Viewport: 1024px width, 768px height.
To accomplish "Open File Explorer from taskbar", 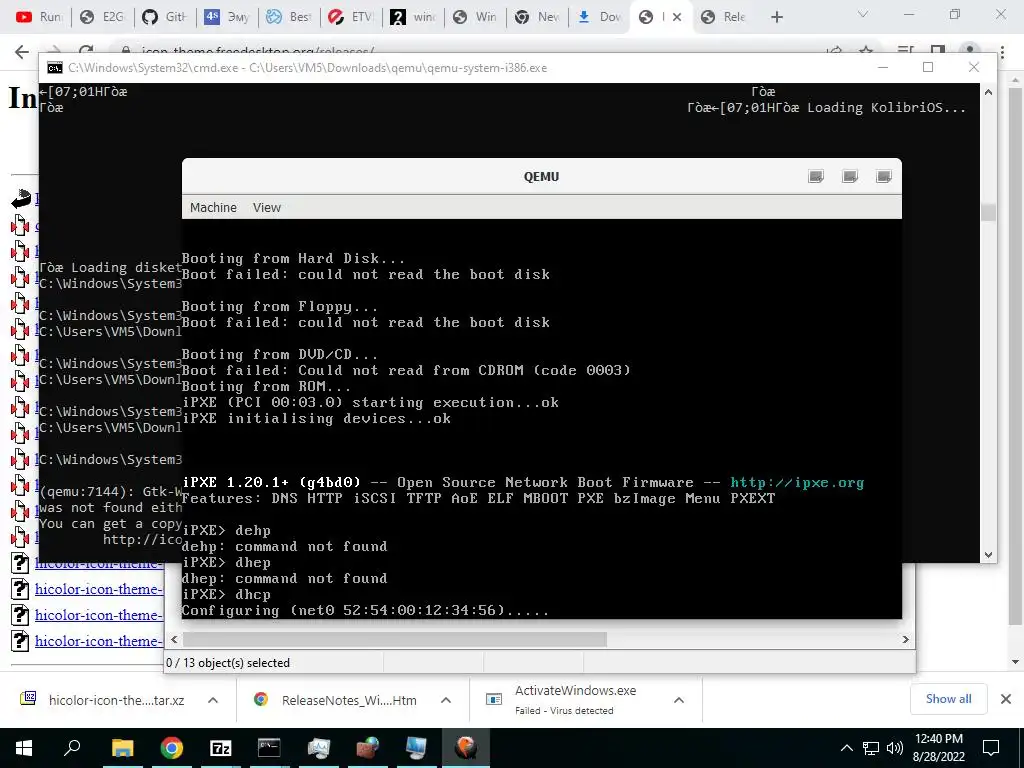I will (x=122, y=748).
